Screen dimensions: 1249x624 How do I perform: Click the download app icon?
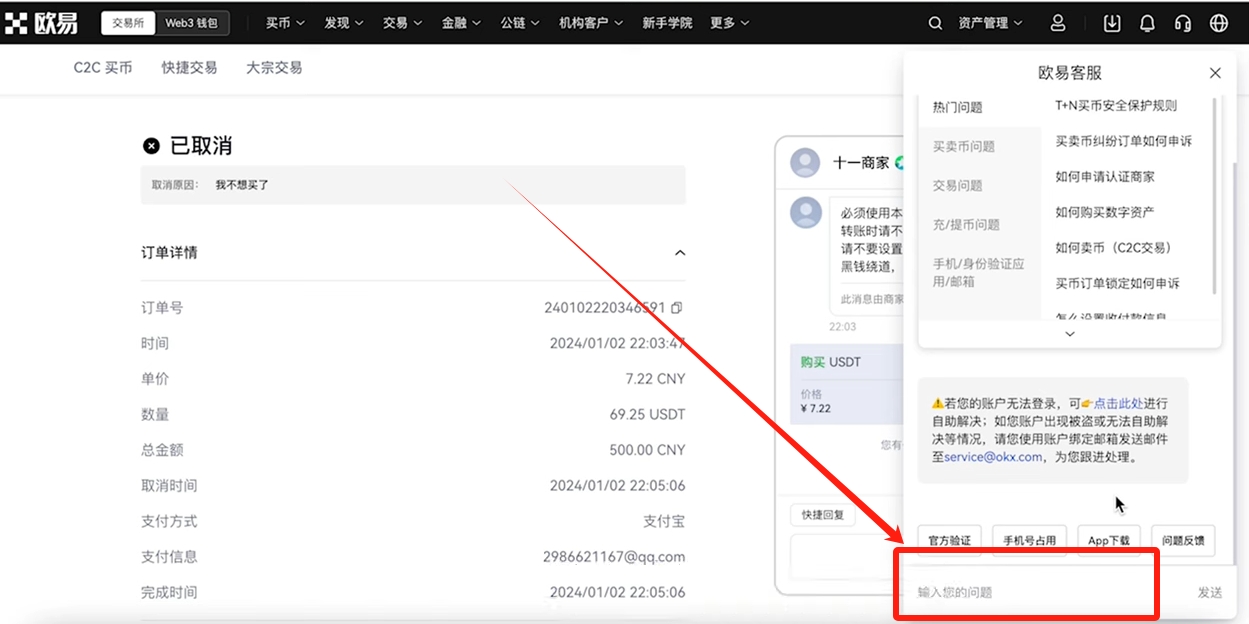pyautogui.click(x=1112, y=23)
